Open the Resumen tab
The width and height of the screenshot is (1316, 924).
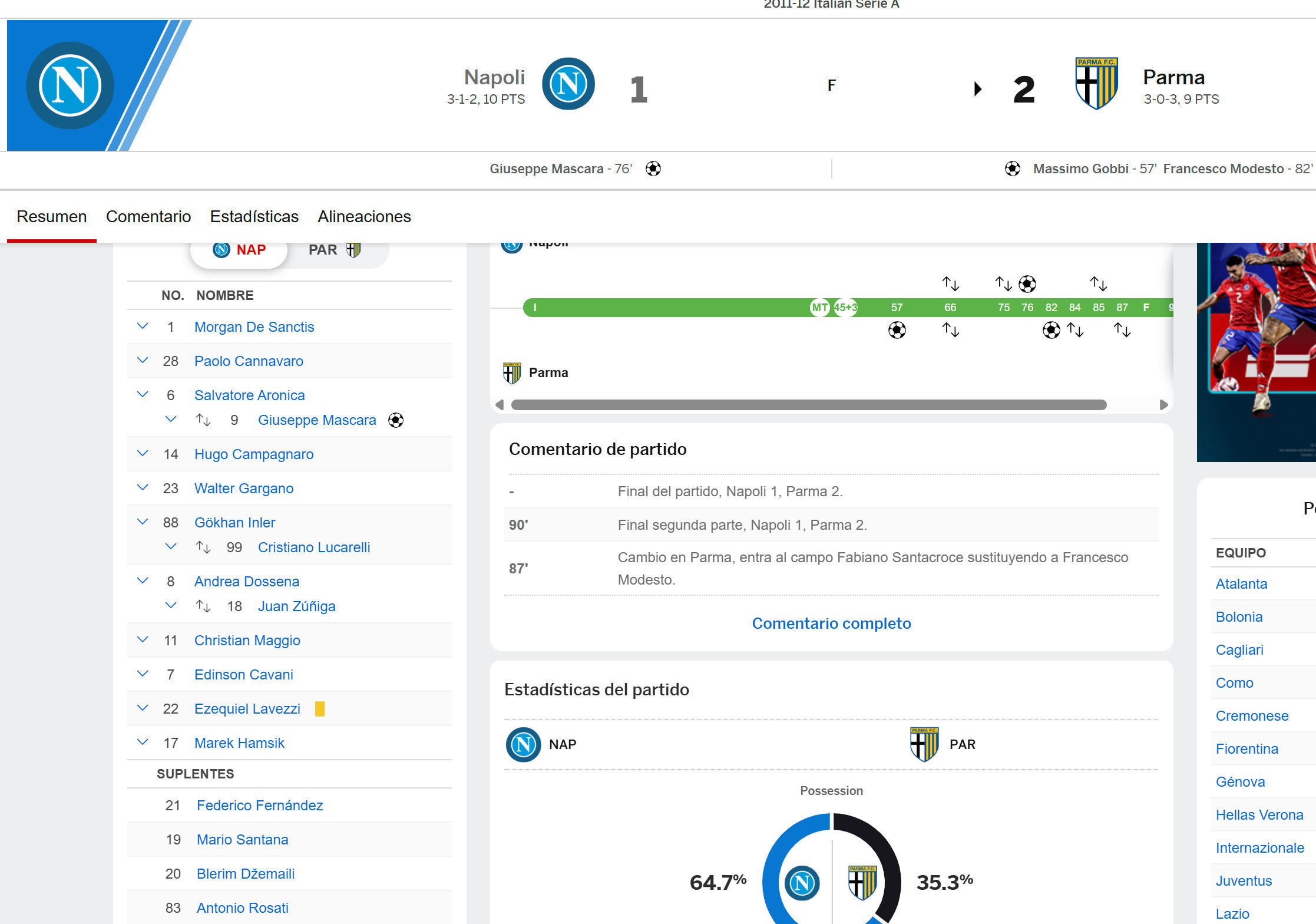tap(52, 217)
